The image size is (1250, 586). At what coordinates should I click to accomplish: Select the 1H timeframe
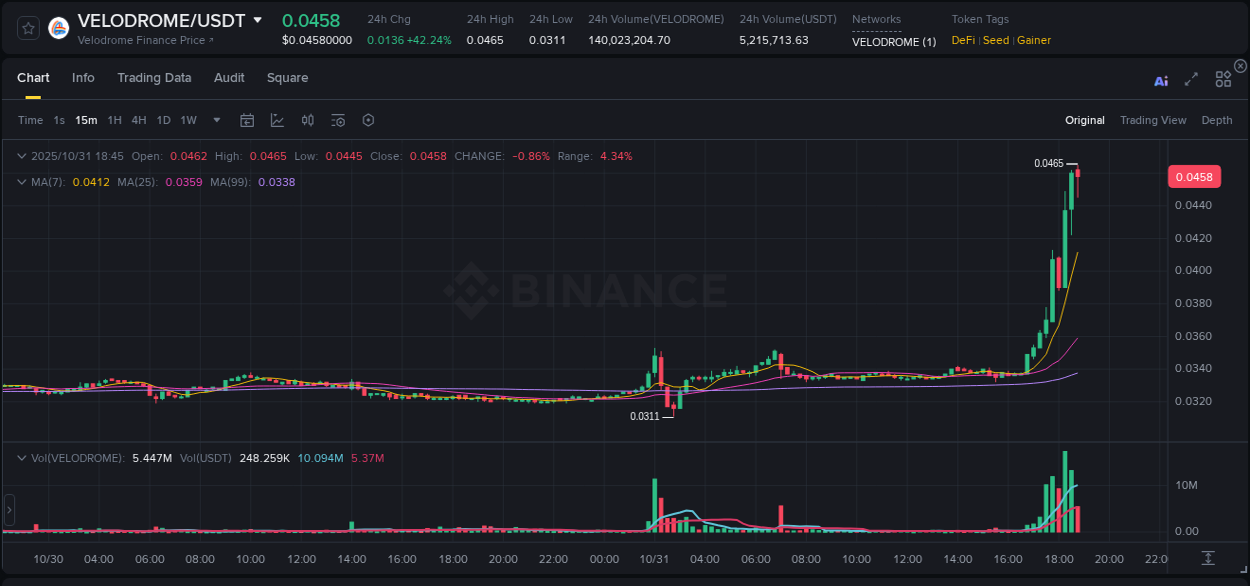point(113,120)
